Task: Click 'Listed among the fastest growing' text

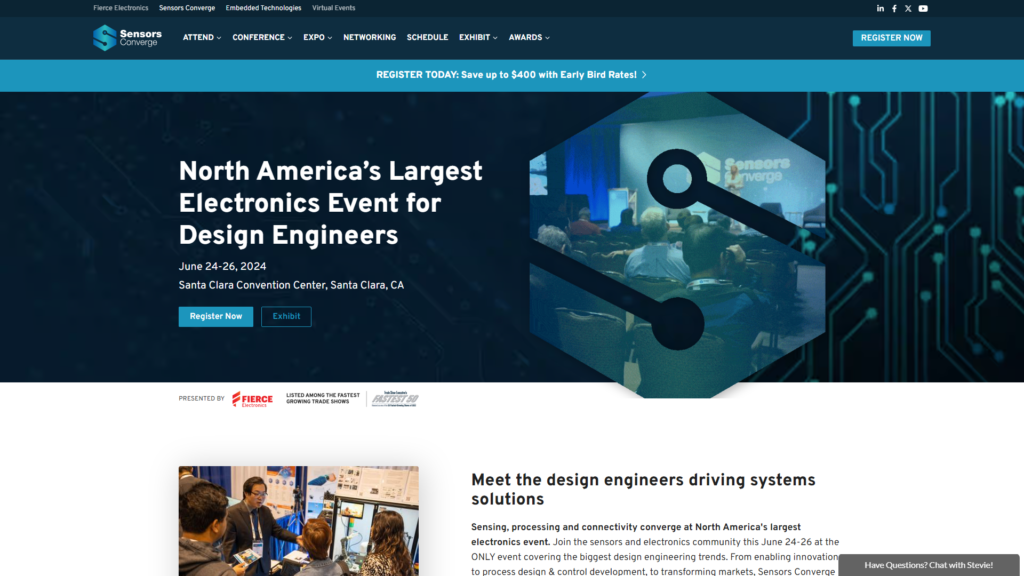Action: [323, 398]
